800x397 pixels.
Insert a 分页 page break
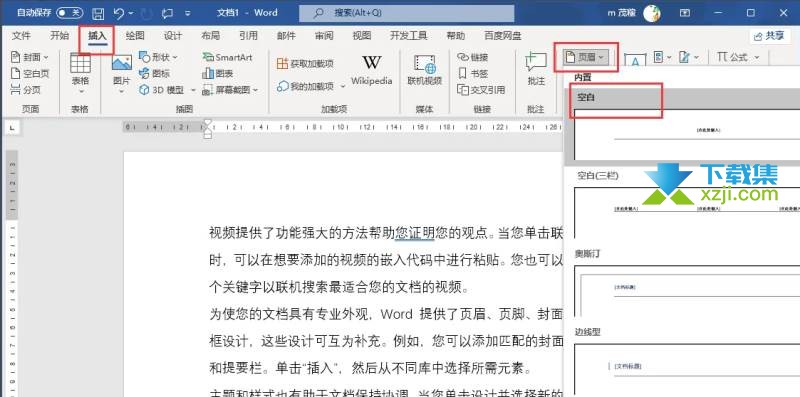[x=26, y=90]
